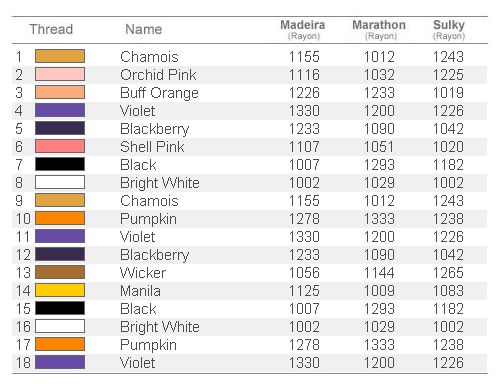Image resolution: width=500 pixels, height=384 pixels.
Task: Click the Madeira column header
Action: 303,30
